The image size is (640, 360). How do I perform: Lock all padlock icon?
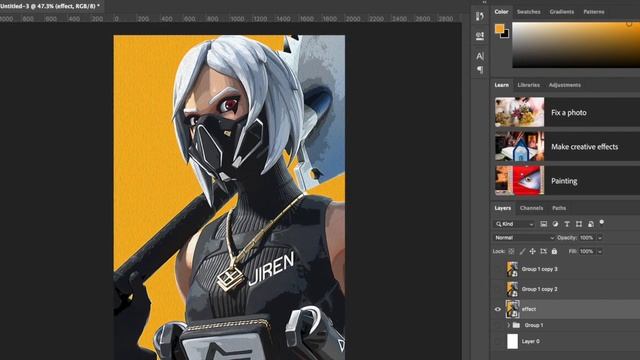554,251
